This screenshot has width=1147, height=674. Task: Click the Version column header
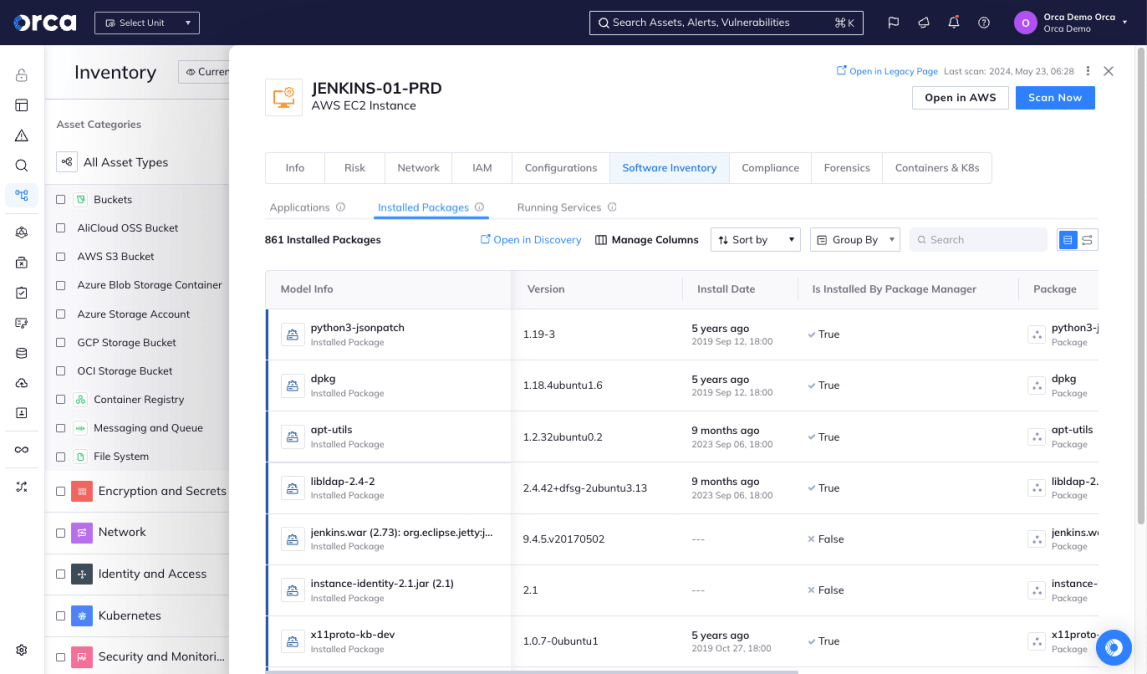(546, 289)
